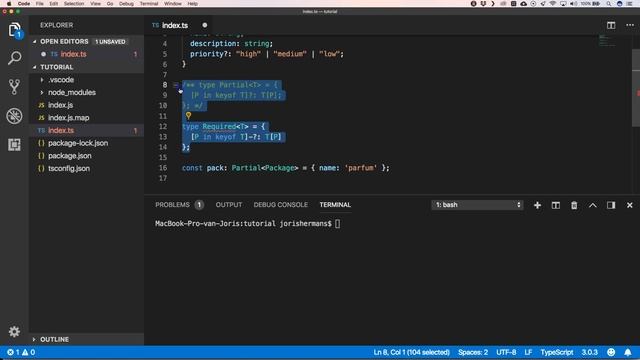Switch to the Debug Console tab
This screenshot has width=640, height=360.
[x=280, y=205]
